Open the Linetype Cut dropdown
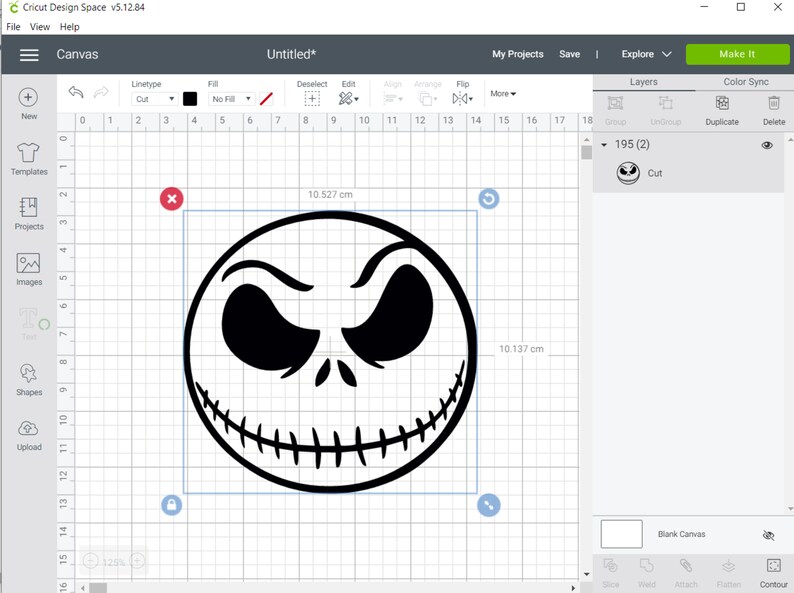 (154, 99)
